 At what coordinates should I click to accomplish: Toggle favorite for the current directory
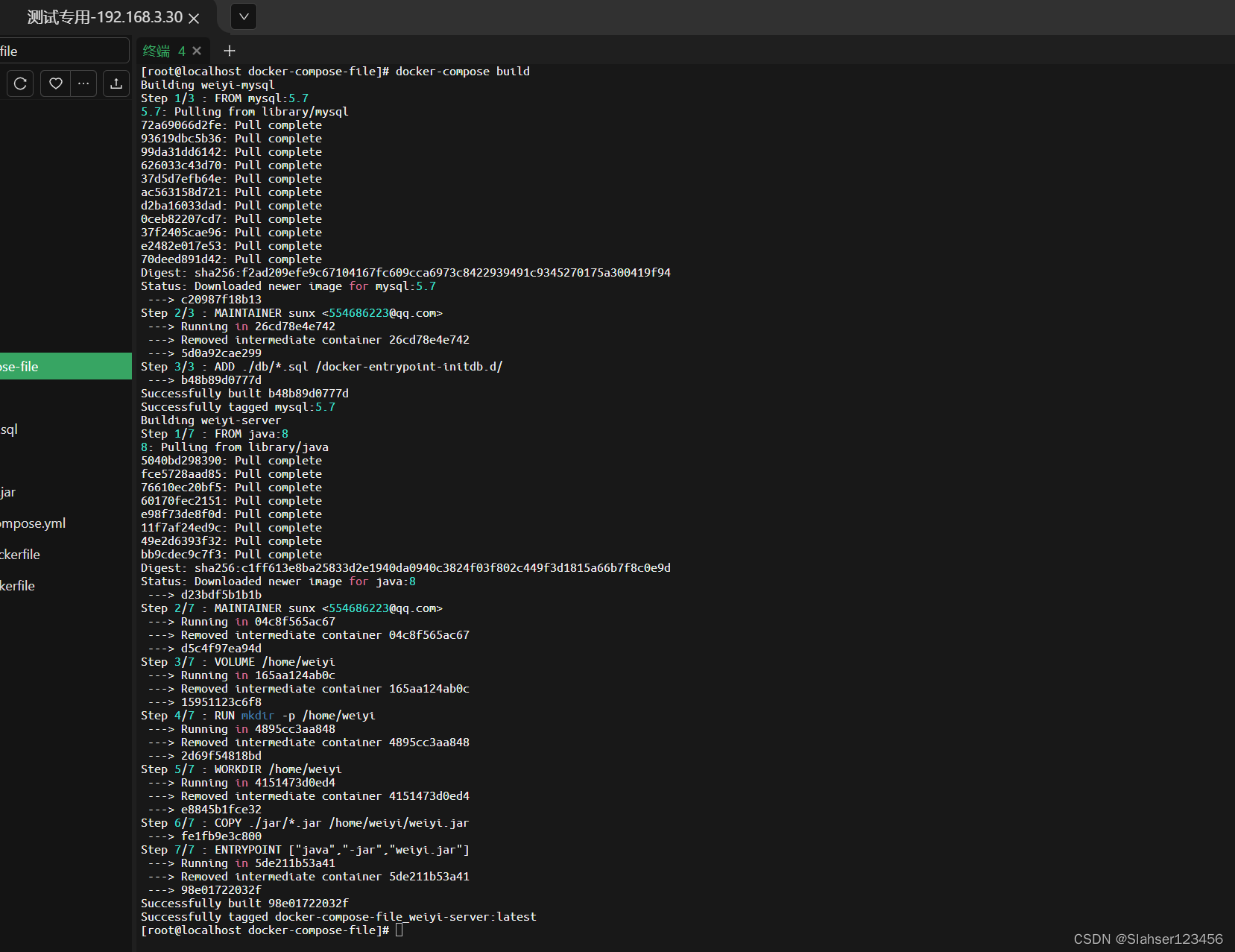(54, 83)
